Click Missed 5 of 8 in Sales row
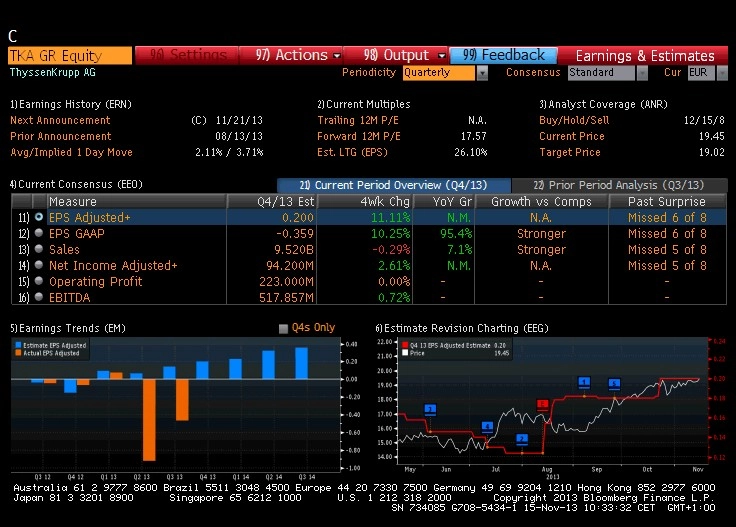This screenshot has height=527, width=736. point(667,249)
